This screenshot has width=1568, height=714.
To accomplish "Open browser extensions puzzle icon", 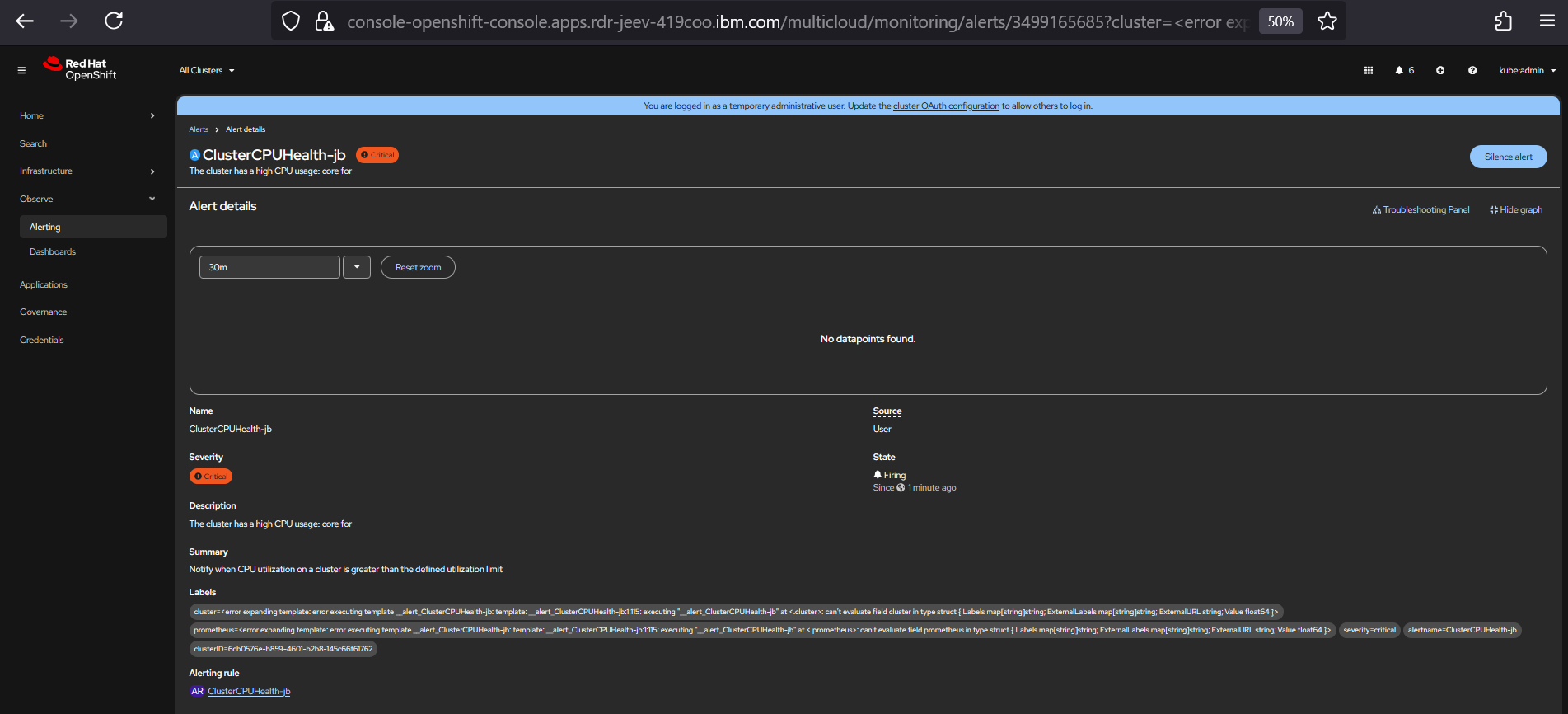I will click(x=1504, y=21).
